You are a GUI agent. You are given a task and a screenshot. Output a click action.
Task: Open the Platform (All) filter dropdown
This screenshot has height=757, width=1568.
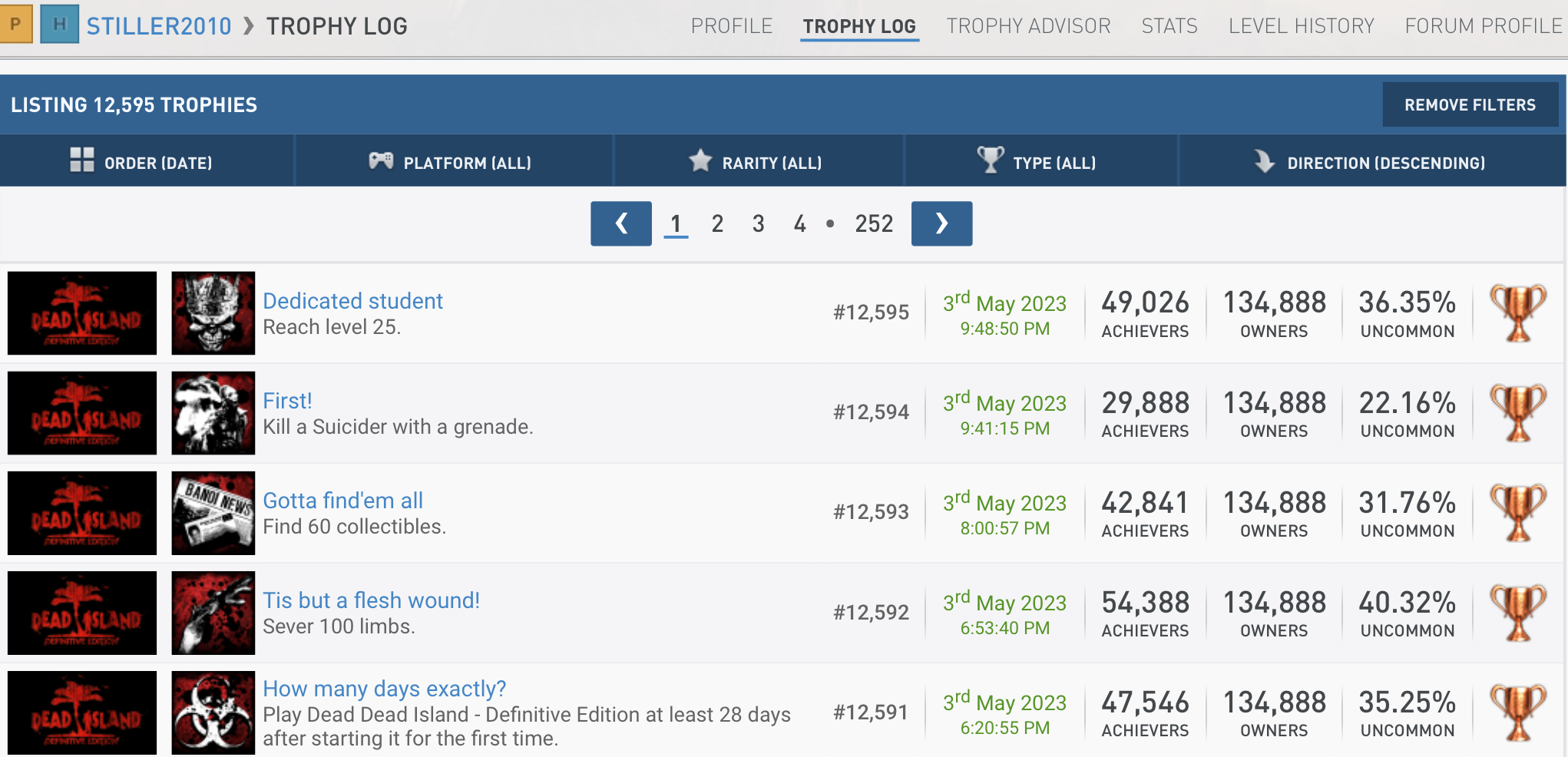[x=452, y=163]
